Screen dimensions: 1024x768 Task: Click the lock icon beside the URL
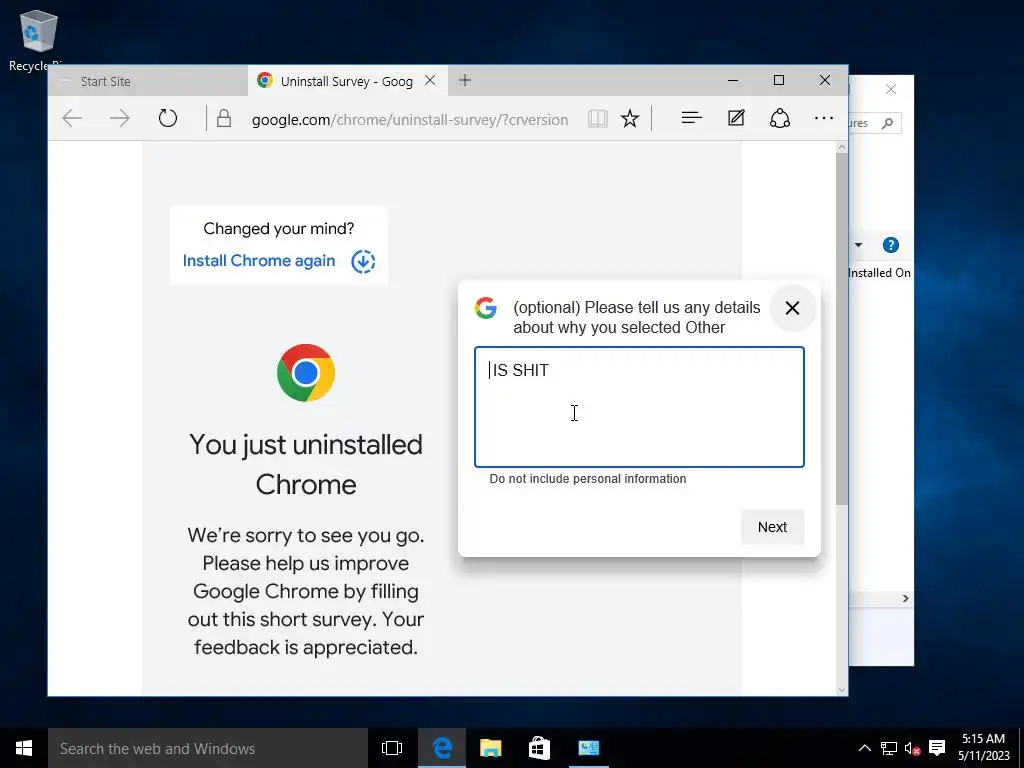click(x=224, y=118)
